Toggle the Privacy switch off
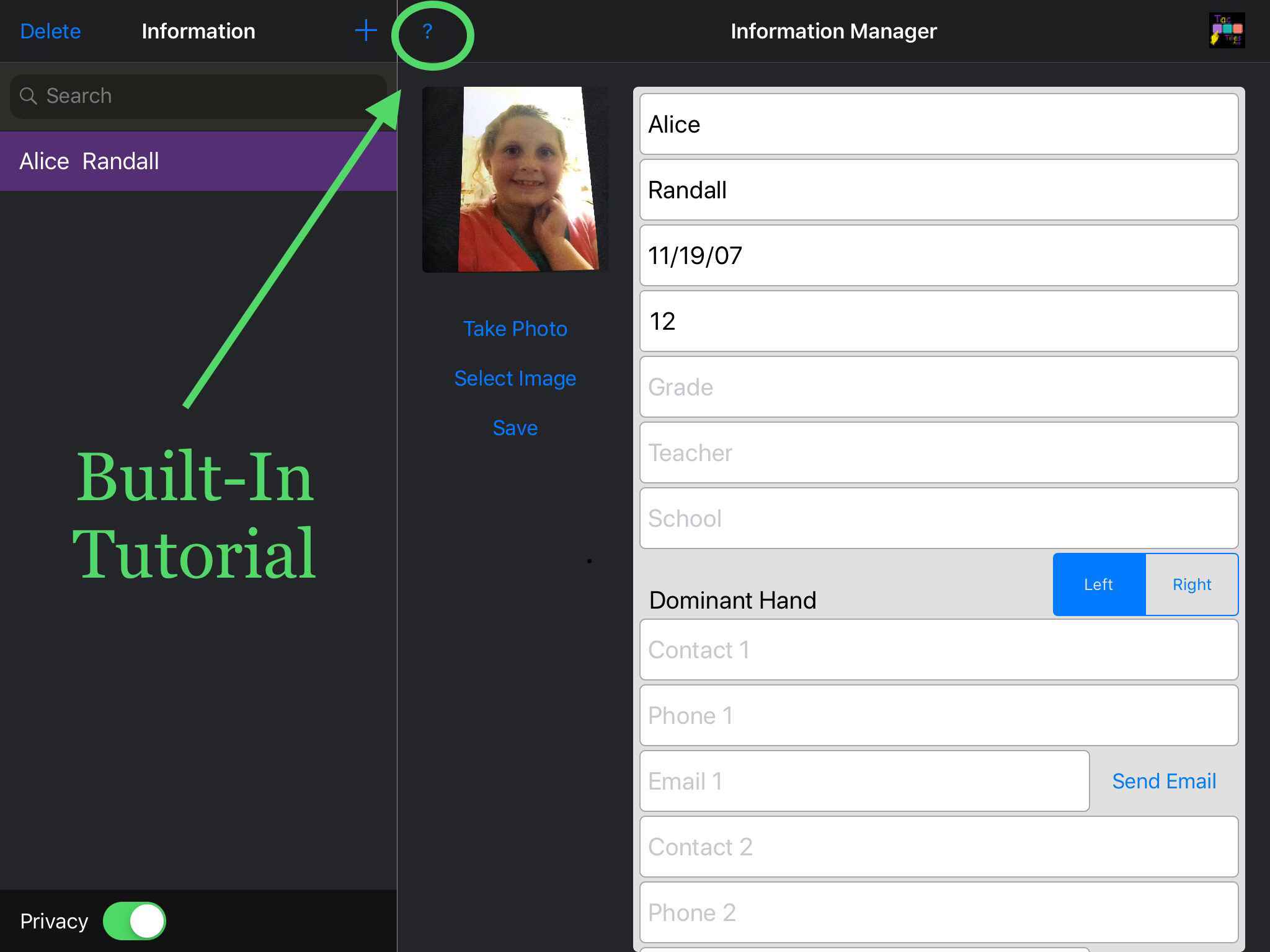The image size is (1270, 952). (135, 921)
